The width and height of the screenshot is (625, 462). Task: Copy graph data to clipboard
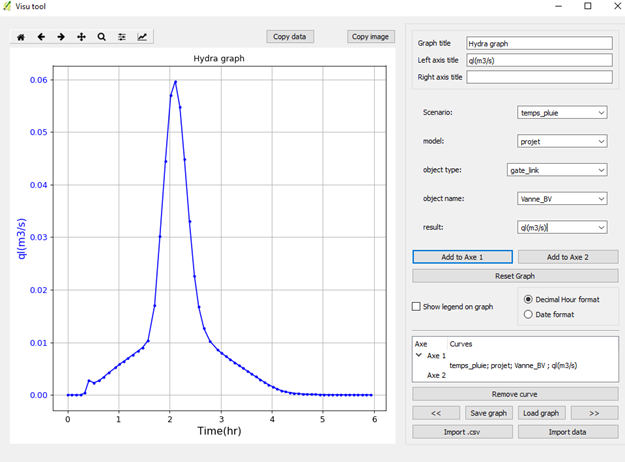click(x=290, y=37)
